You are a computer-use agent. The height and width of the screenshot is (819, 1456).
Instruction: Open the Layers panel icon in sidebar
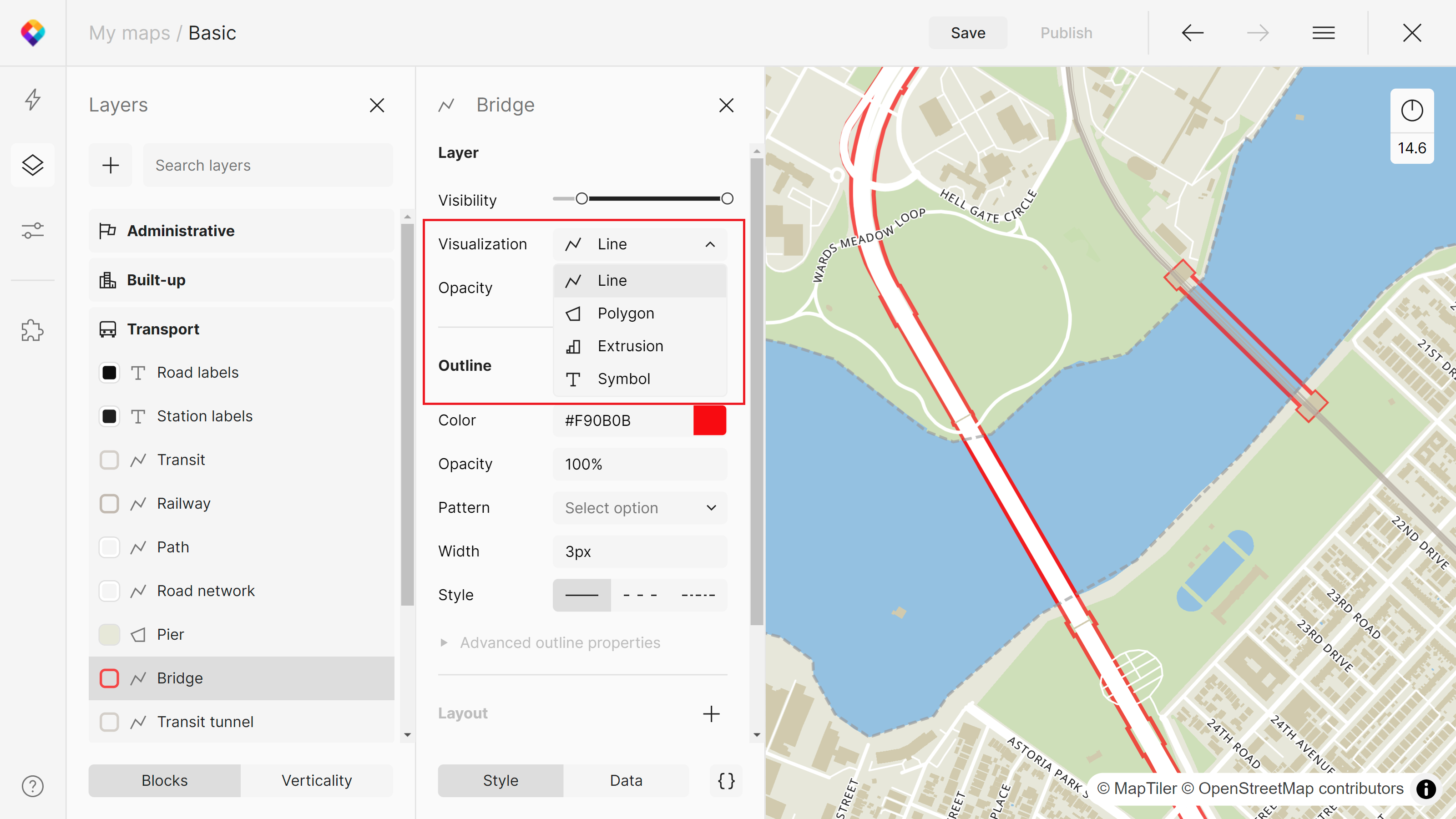click(32, 165)
